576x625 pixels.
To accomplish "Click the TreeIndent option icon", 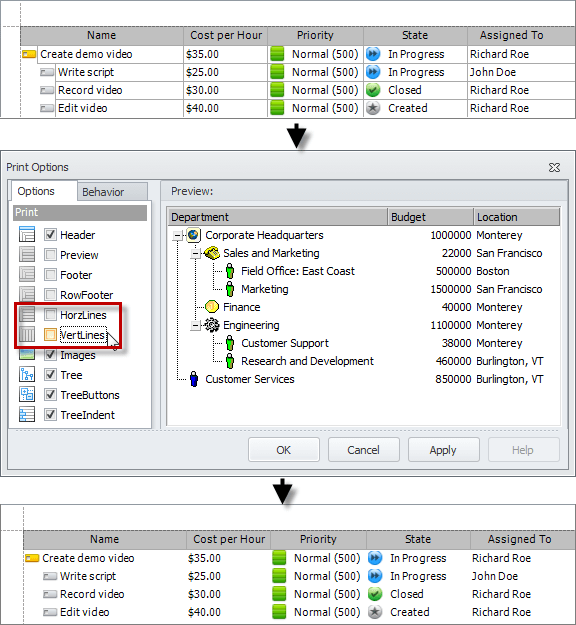I will (27, 415).
